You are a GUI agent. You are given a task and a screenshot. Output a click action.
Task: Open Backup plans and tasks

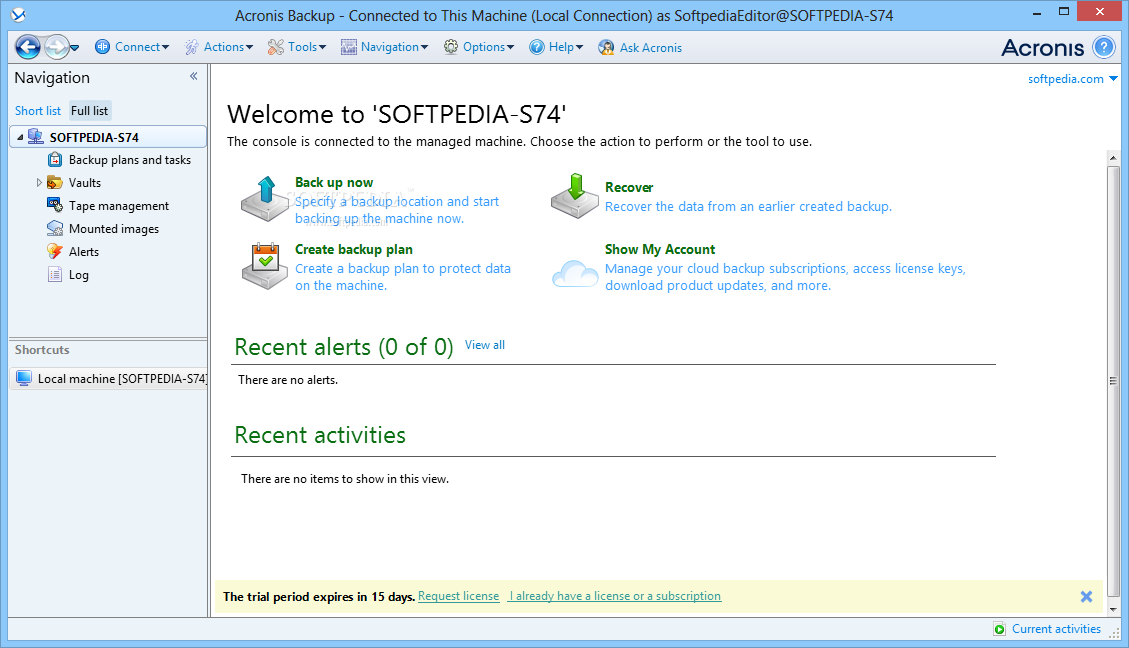click(x=130, y=160)
